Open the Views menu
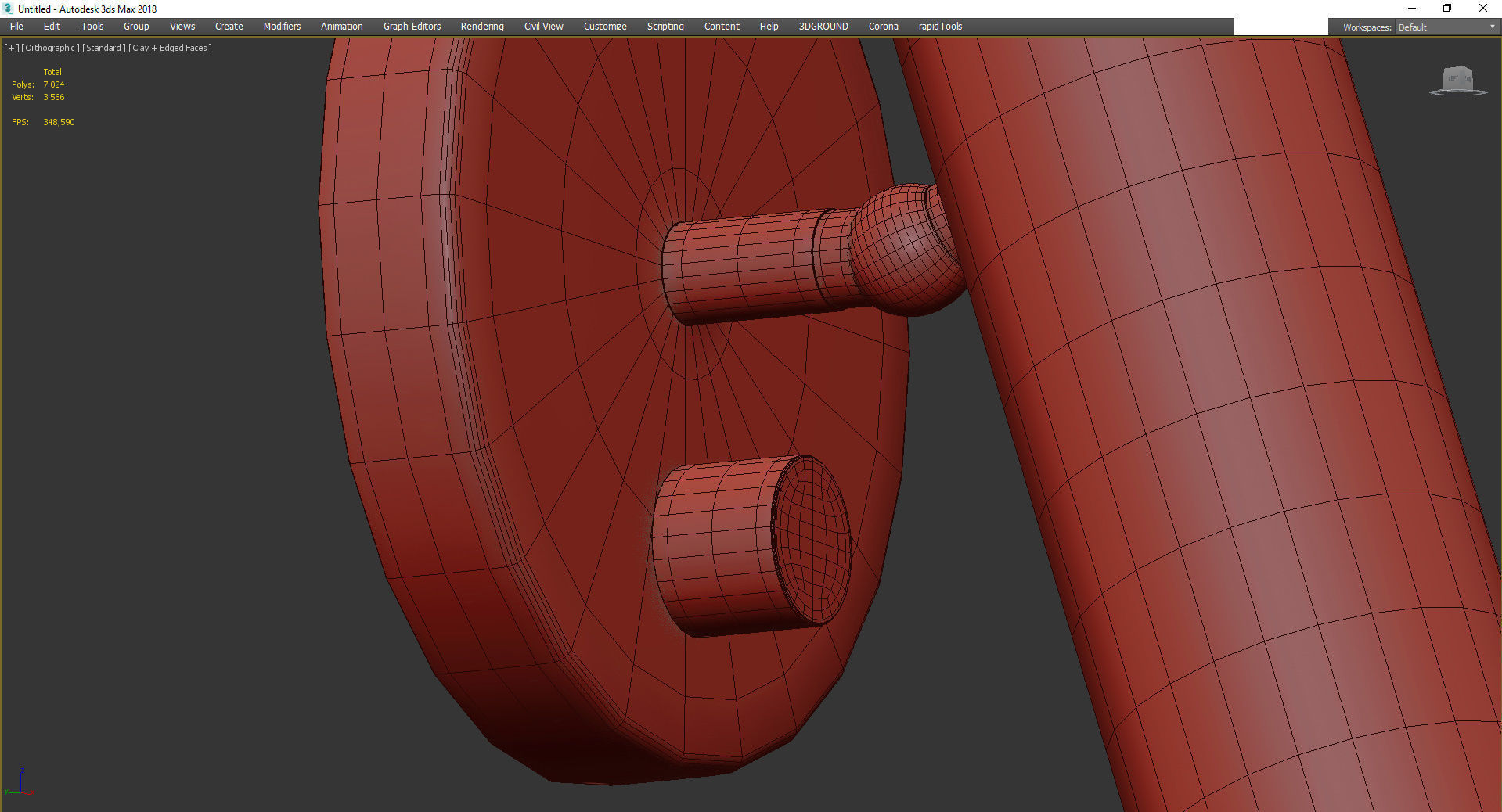1502x812 pixels. [182, 27]
